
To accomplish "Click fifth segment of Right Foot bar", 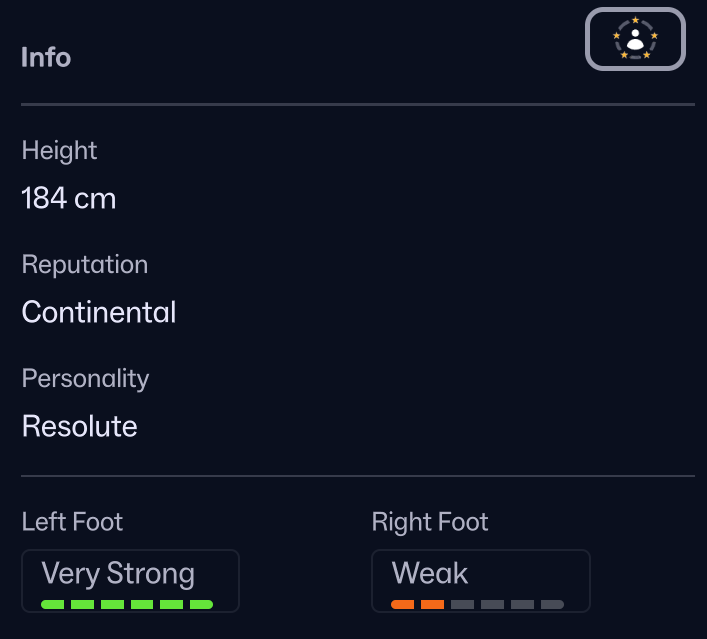I will coord(522,605).
